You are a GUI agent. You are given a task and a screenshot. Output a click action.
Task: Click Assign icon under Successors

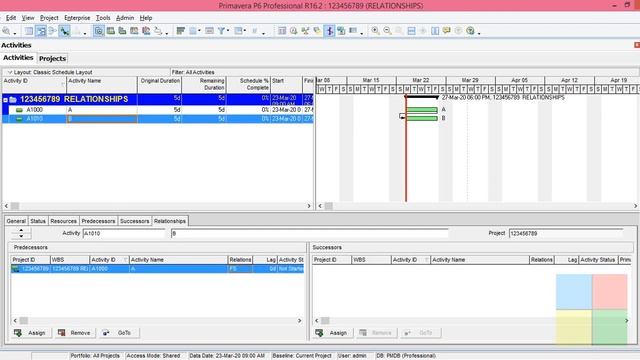coord(319,333)
